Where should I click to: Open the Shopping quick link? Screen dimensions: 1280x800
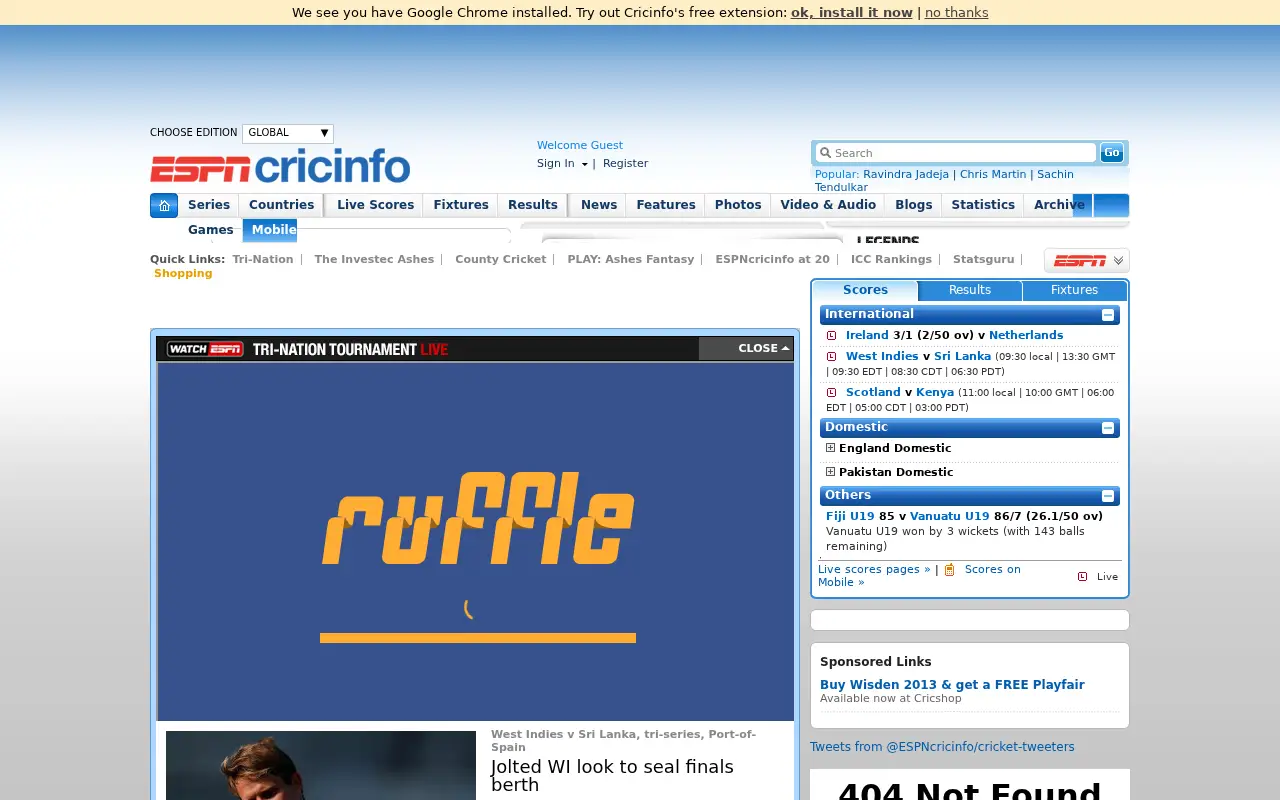point(183,274)
